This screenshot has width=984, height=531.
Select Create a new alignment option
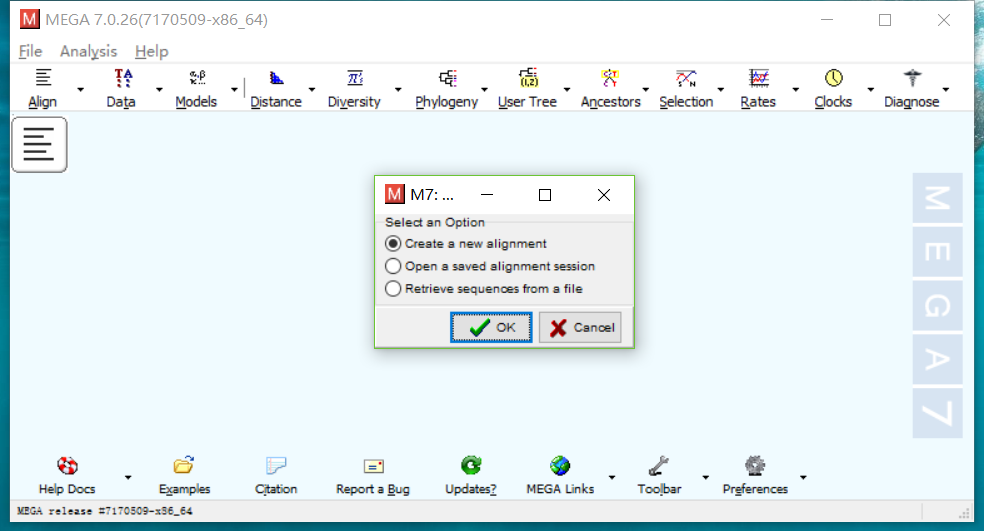click(466, 244)
